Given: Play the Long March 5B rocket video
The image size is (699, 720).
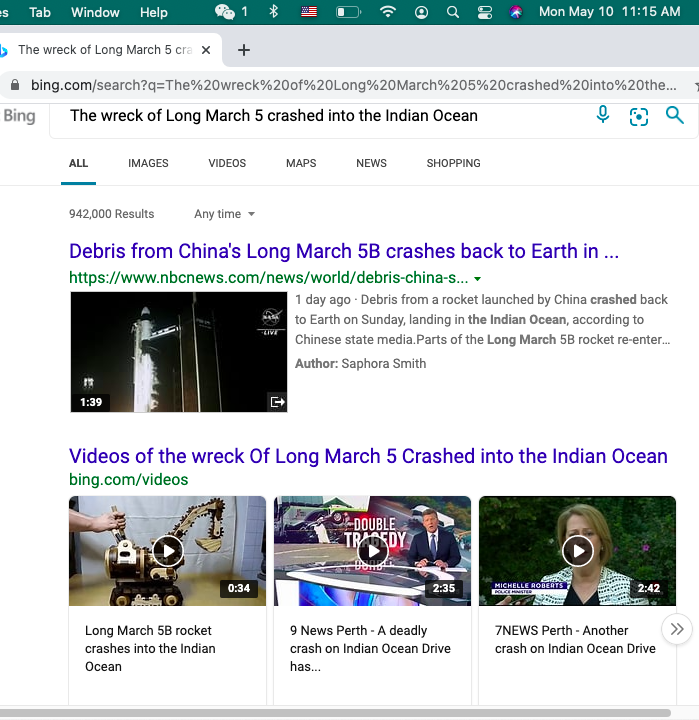Looking at the screenshot, I should (167, 551).
